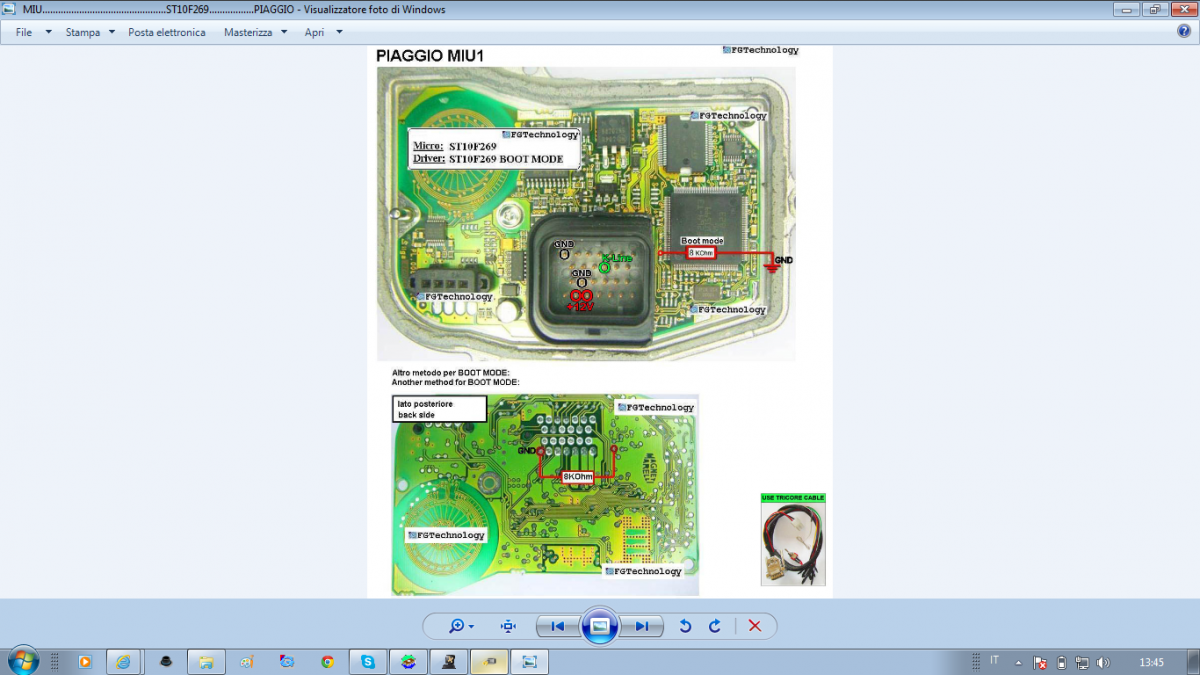Minimize the photo viewer window
The height and width of the screenshot is (675, 1200).
click(x=1127, y=9)
